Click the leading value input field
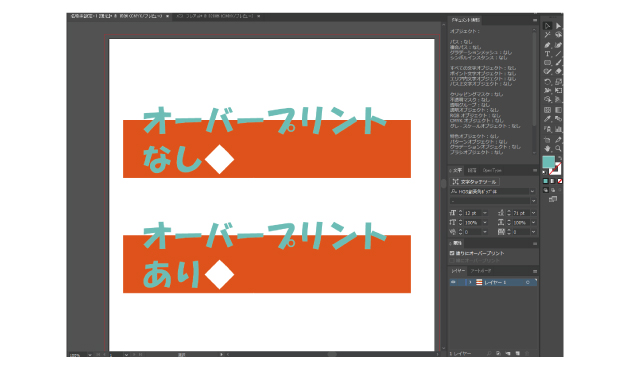630x389 pixels. tap(521, 213)
